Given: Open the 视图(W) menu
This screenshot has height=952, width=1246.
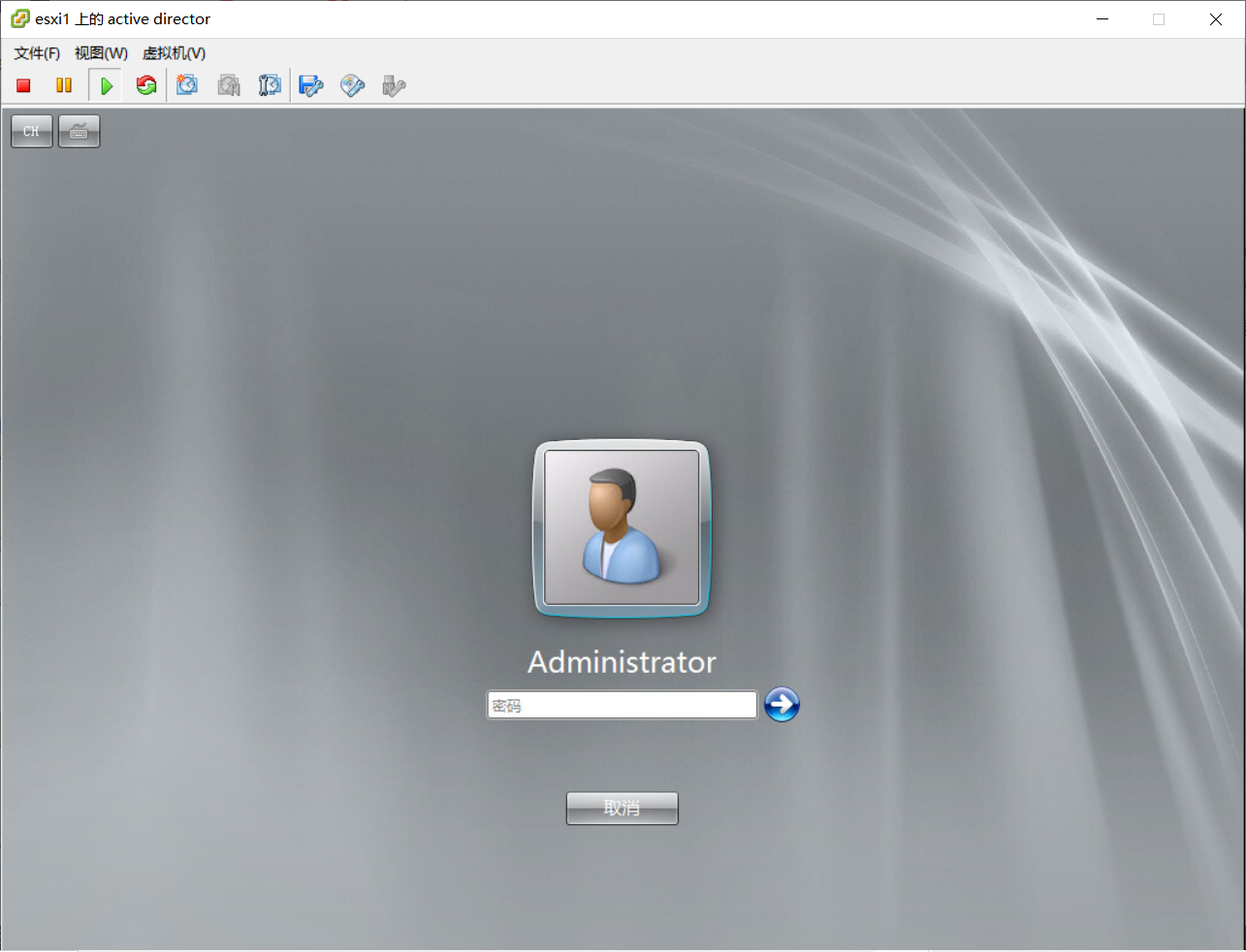Looking at the screenshot, I should coord(101,53).
